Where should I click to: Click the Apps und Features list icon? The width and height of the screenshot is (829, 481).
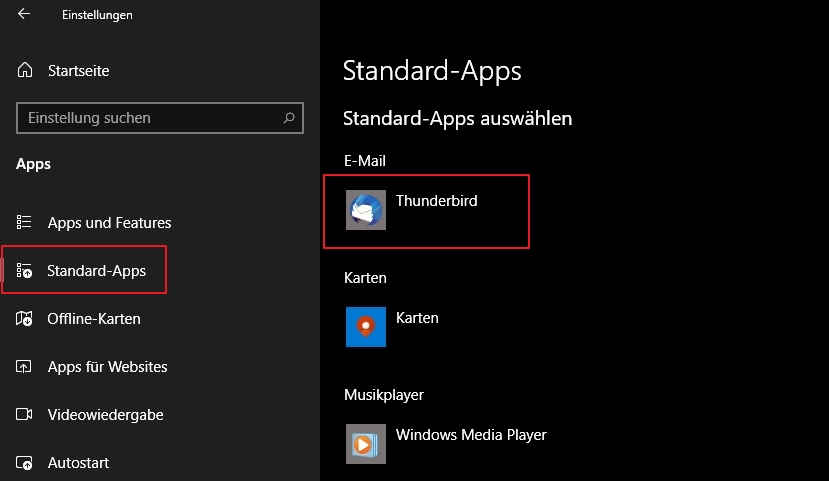pos(25,223)
